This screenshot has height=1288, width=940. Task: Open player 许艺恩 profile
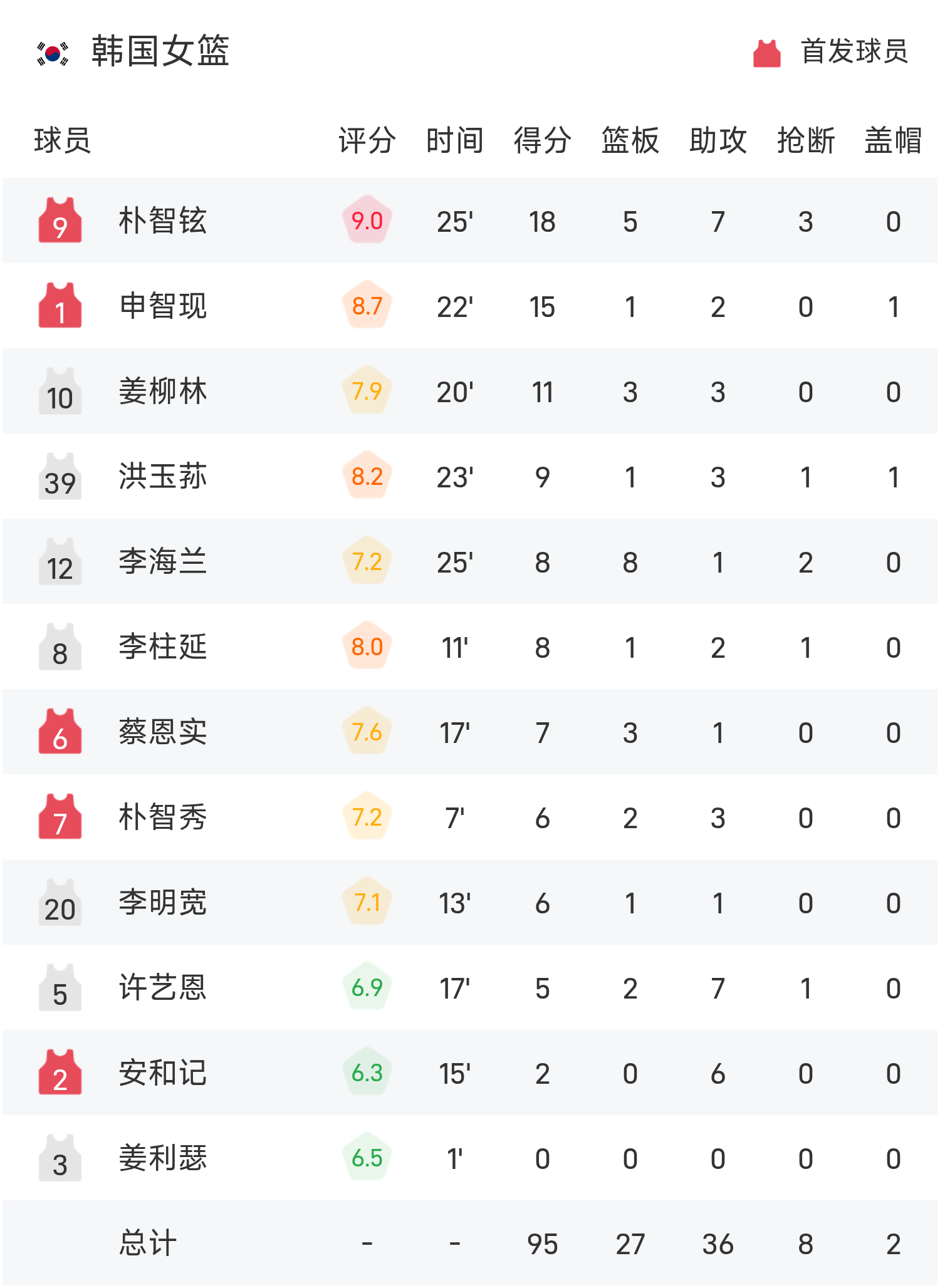pos(163,988)
